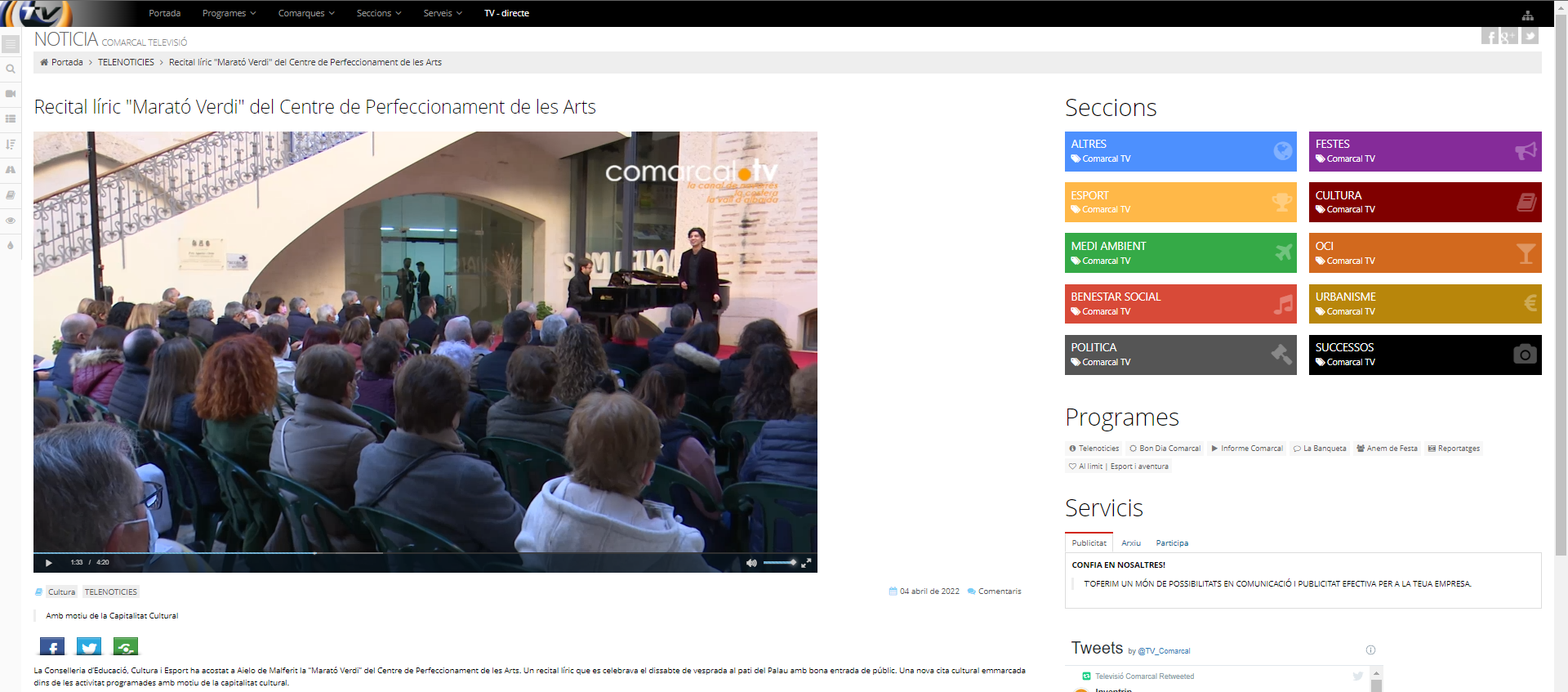Viewport: 1568px width, 692px height.
Task: Expand the Comarques dropdown menu
Action: pyautogui.click(x=306, y=13)
